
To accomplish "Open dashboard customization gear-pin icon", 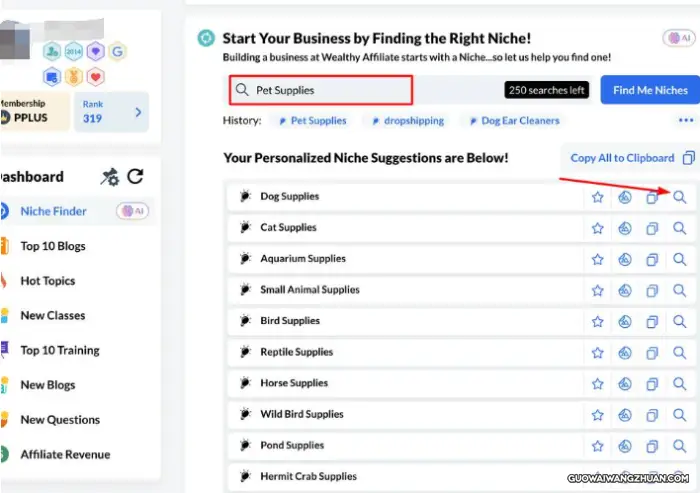I will point(109,177).
